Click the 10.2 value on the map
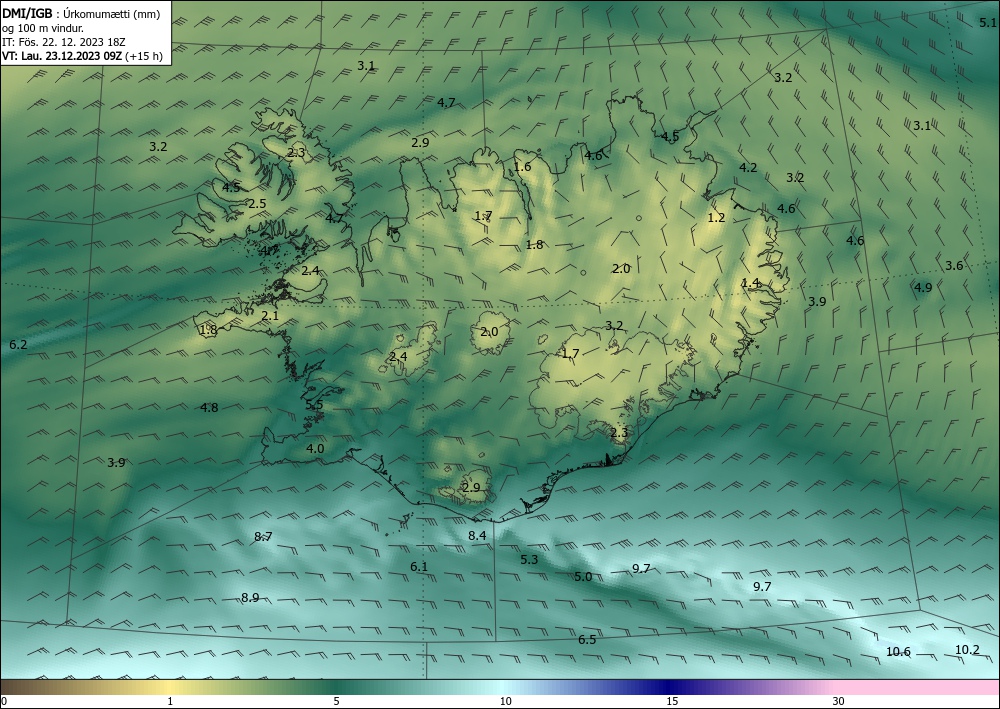 [x=967, y=650]
